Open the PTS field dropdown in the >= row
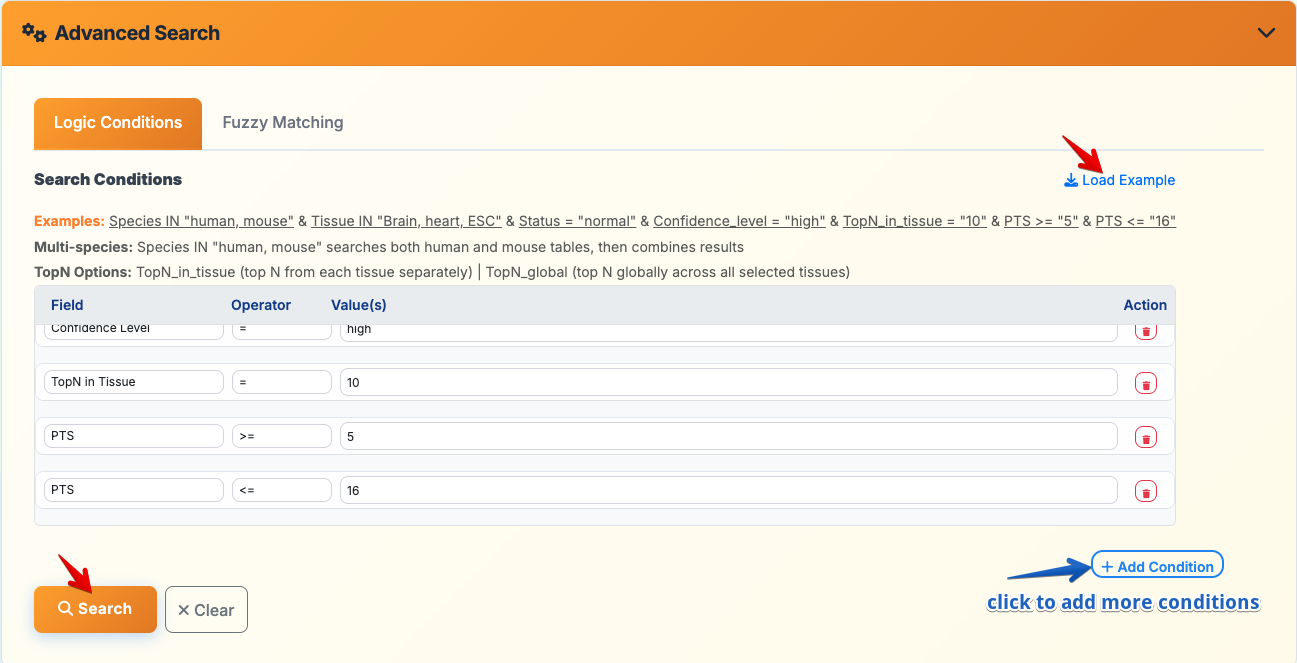The height and width of the screenshot is (663, 1297). tap(134, 436)
